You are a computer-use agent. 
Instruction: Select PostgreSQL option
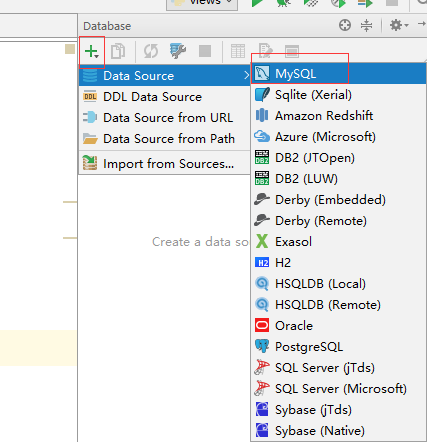pyautogui.click(x=338, y=347)
